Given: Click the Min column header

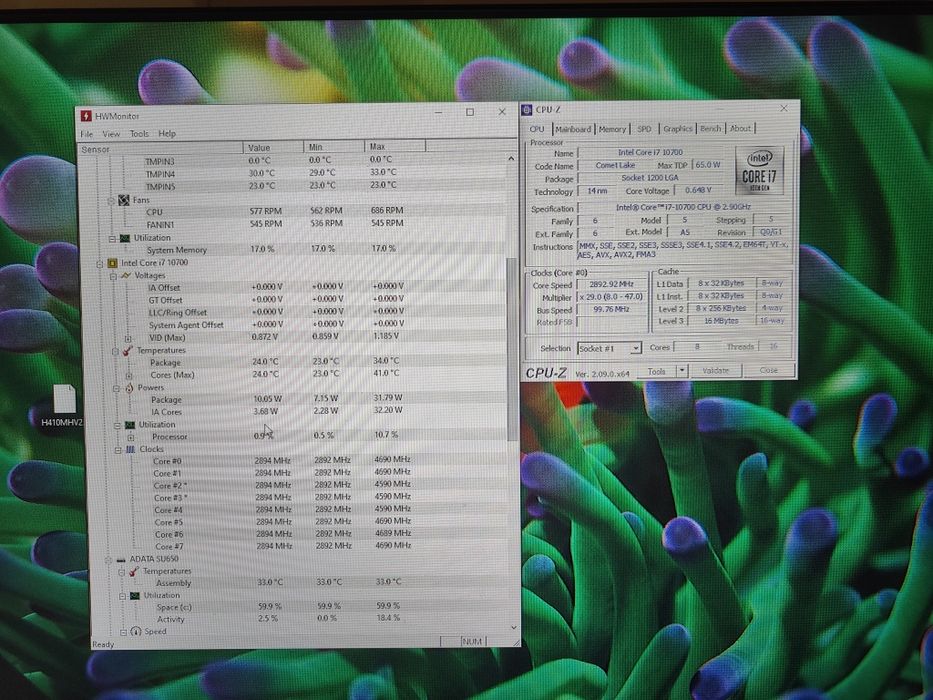Looking at the screenshot, I should tap(334, 147).
